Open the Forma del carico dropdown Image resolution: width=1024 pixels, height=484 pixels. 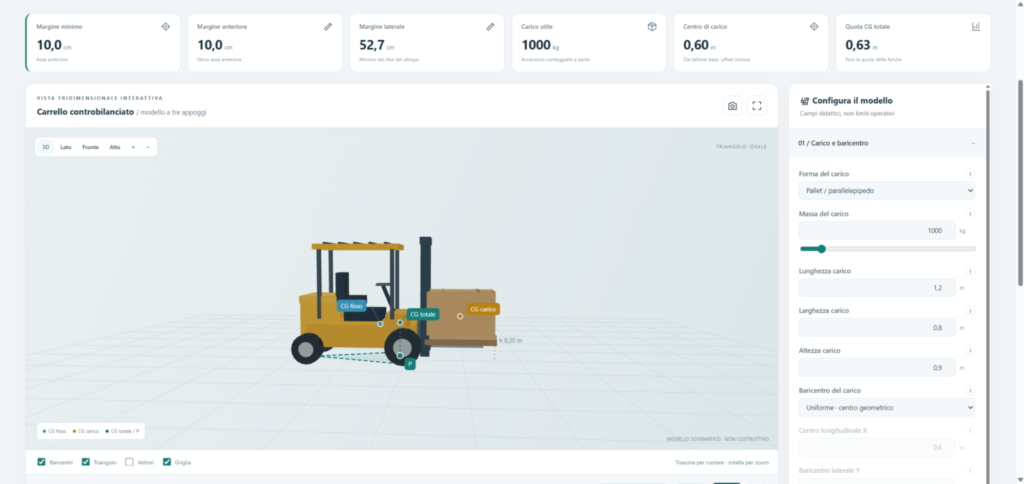(x=887, y=191)
